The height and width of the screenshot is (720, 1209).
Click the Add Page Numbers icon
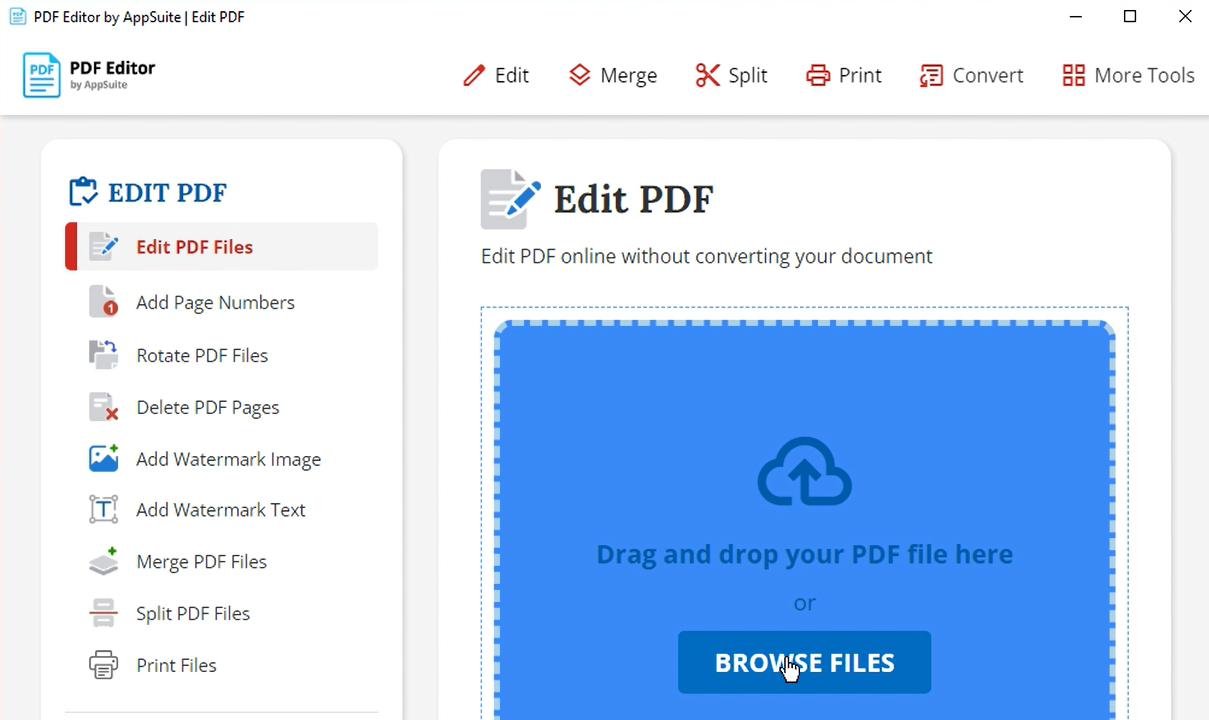104,302
